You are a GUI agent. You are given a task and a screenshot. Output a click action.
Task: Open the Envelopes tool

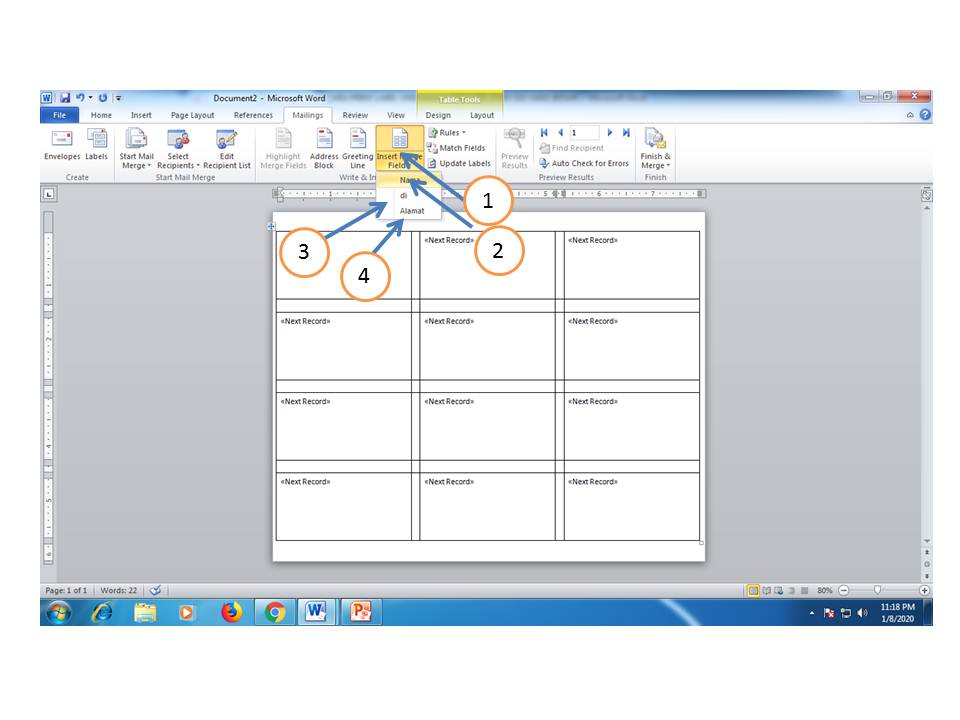(x=62, y=145)
